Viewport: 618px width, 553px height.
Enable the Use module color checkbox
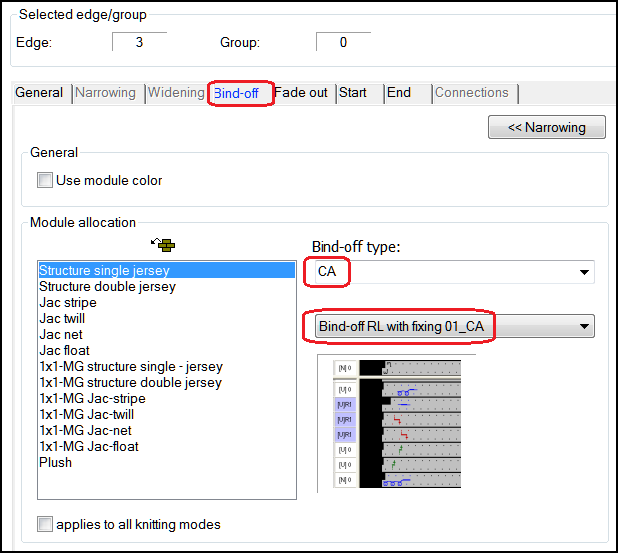point(45,181)
